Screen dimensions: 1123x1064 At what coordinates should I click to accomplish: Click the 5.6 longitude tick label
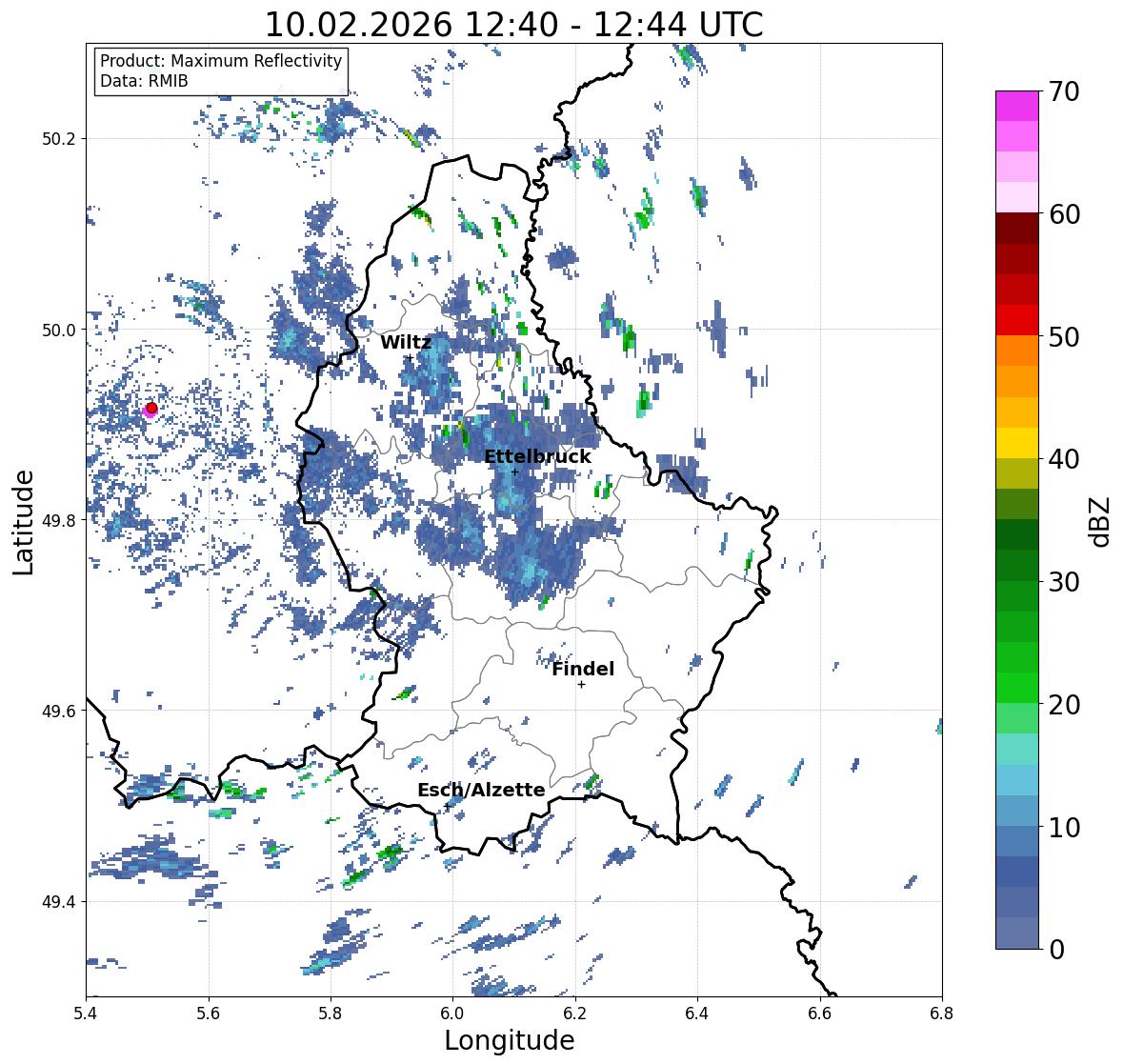pyautogui.click(x=209, y=1013)
